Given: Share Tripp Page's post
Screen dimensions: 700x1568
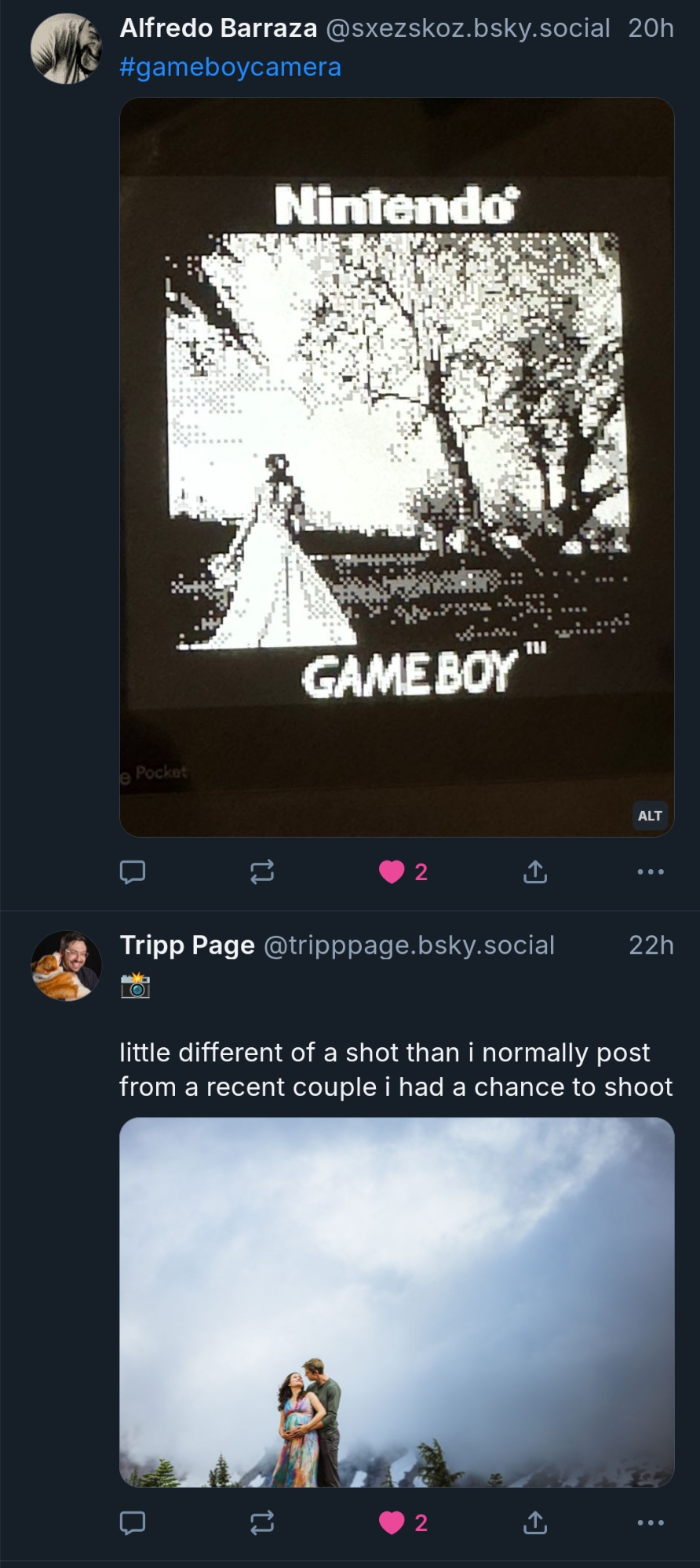Looking at the screenshot, I should [535, 1523].
